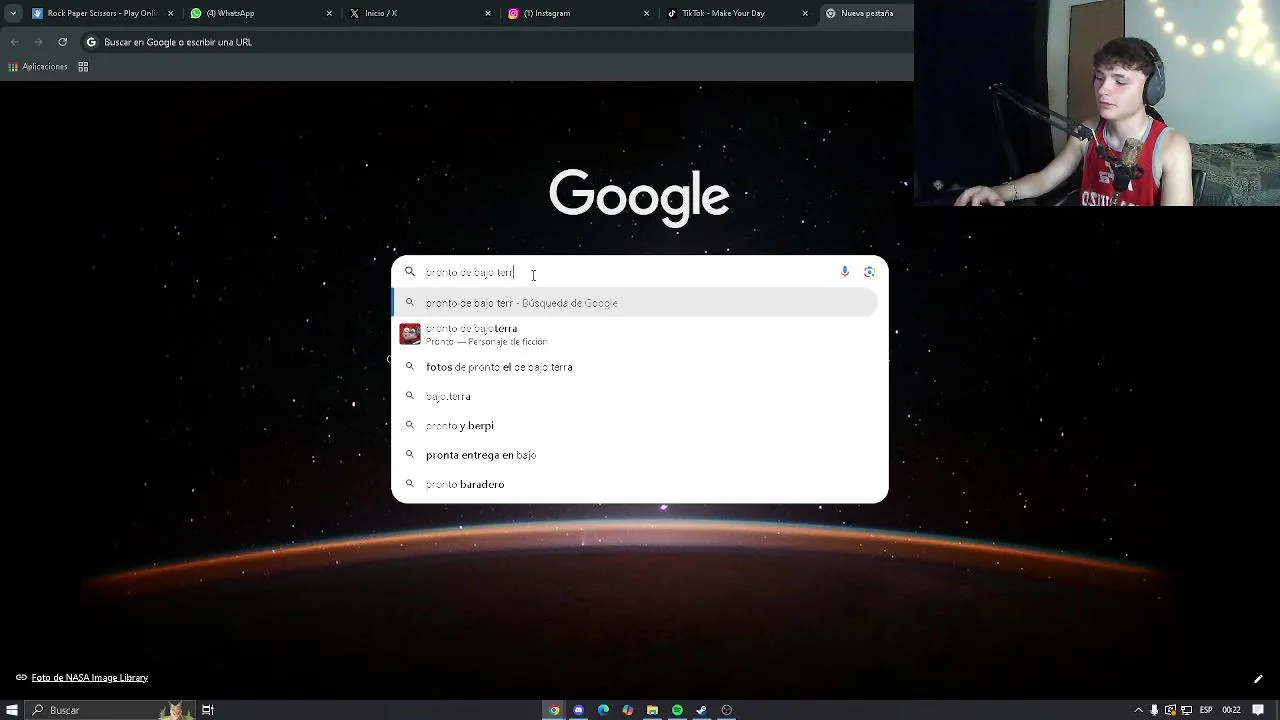1280x720 pixels.
Task: Select 'fotos de pronto el de bajo terra'
Action: [x=635, y=367]
